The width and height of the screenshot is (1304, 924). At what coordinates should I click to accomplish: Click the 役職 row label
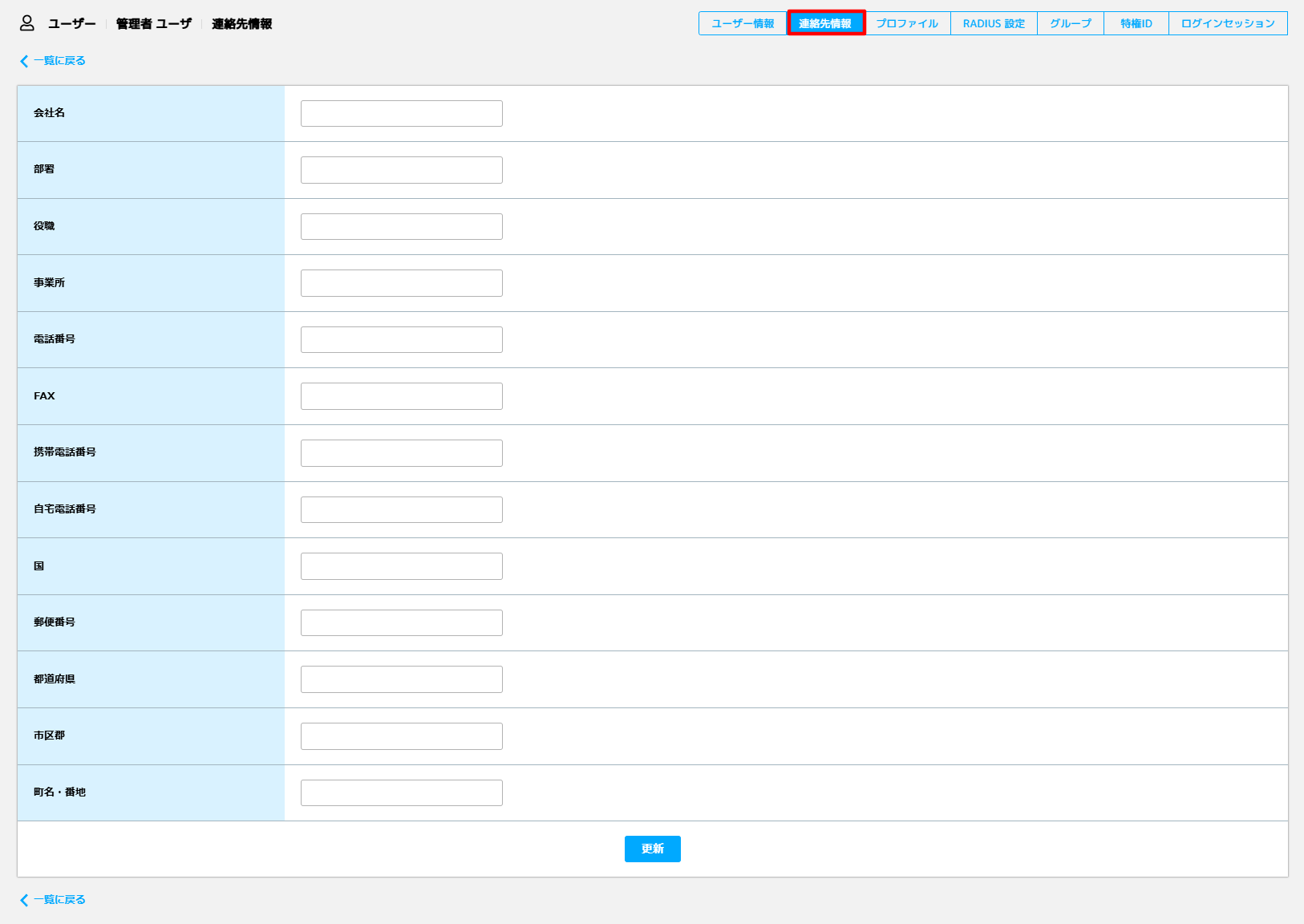44,226
